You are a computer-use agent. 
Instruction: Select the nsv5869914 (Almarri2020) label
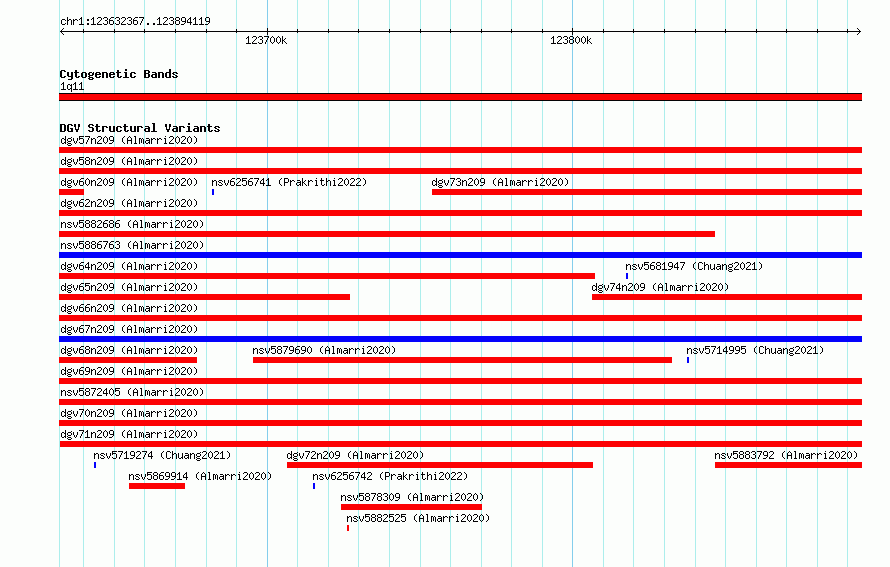(200, 476)
